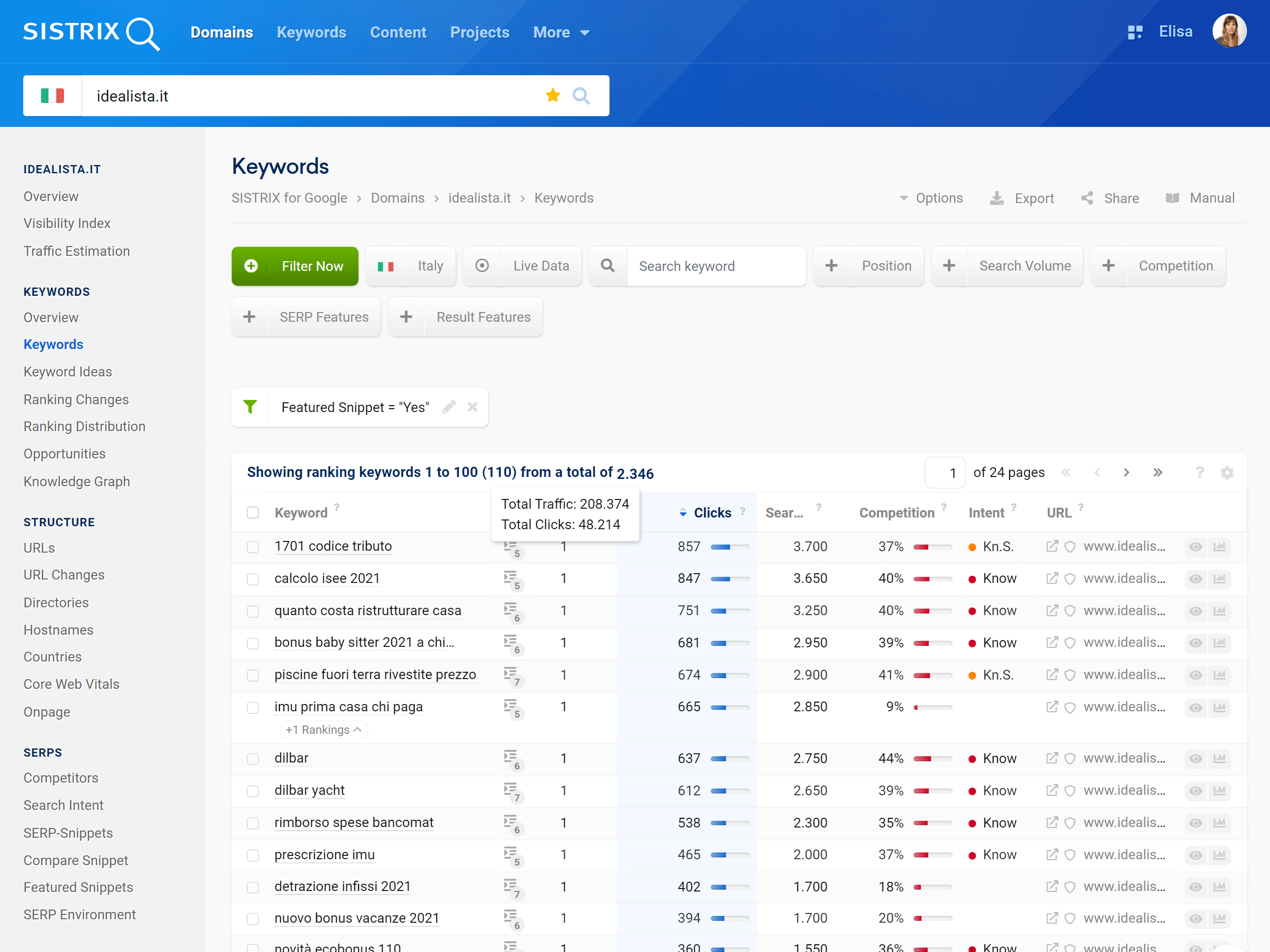Open the Manual book icon

pyautogui.click(x=1172, y=199)
